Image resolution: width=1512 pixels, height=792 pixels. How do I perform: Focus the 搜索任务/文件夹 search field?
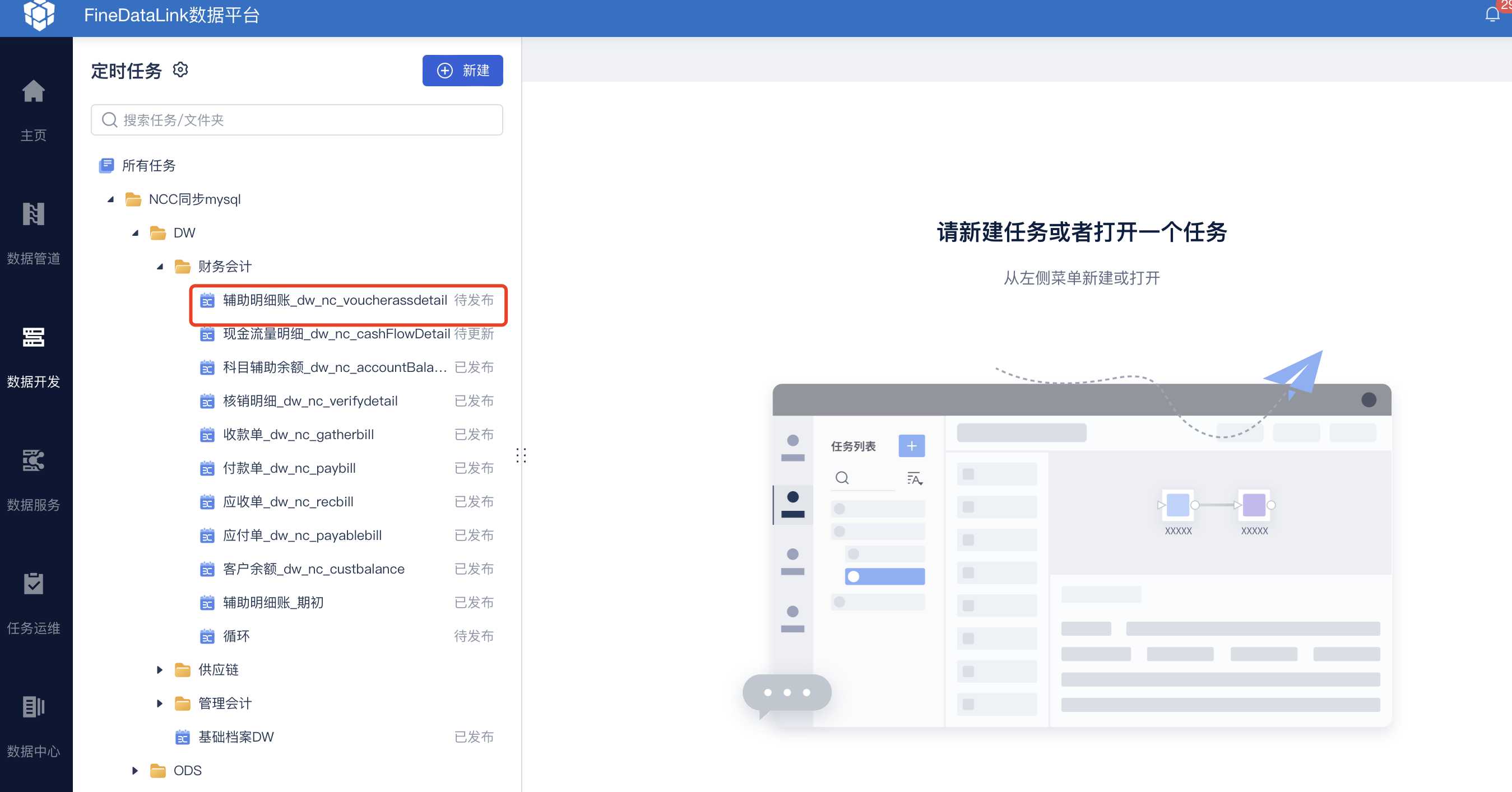296,120
